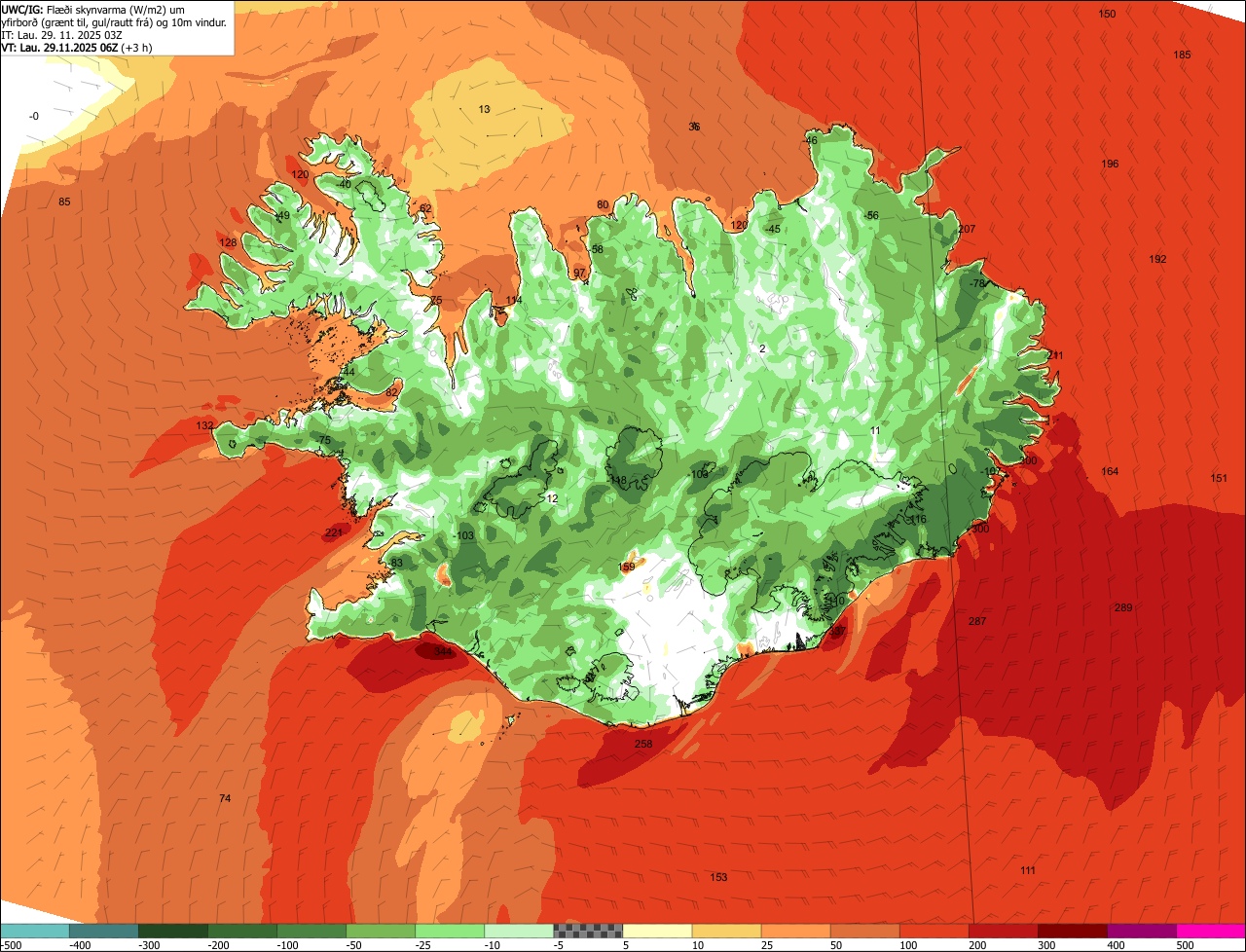The width and height of the screenshot is (1246, 952).
Task: Click the map value '80' north of the coast
Action: (603, 204)
